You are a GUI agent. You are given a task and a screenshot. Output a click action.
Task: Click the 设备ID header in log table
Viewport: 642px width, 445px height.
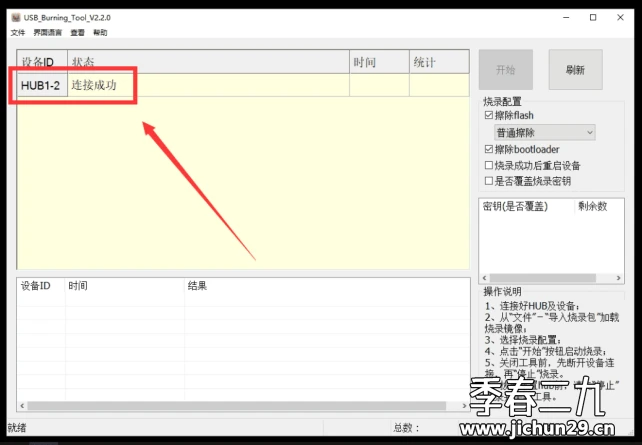click(x=41, y=286)
